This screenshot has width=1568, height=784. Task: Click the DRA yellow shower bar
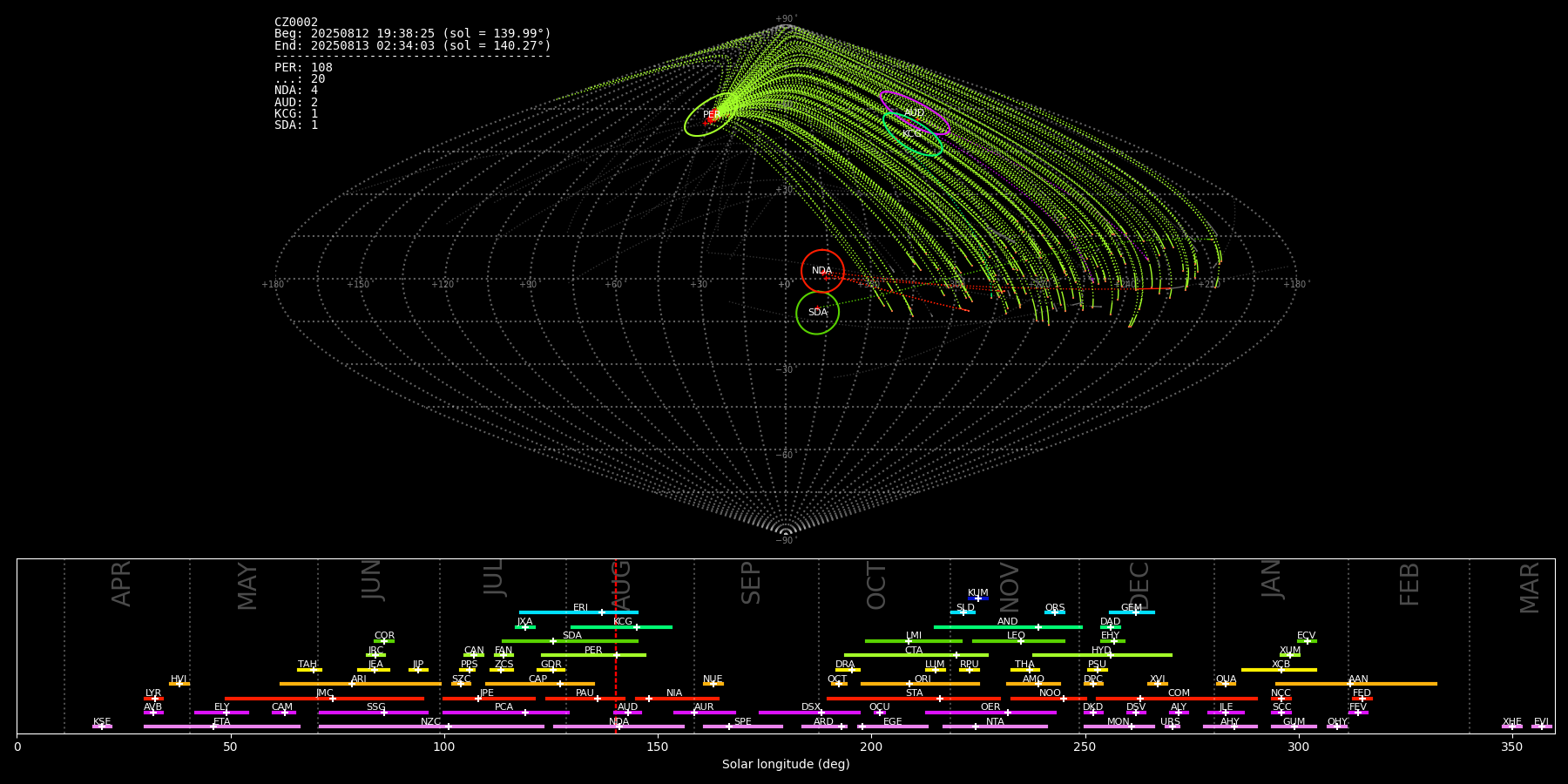coord(848,670)
